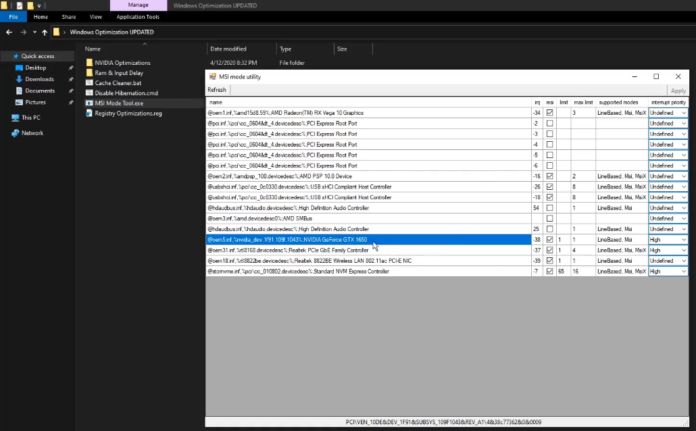Check msi for irq 54 High Definition Audio Controller
Image resolution: width=696 pixels, height=431 pixels.
(550, 208)
